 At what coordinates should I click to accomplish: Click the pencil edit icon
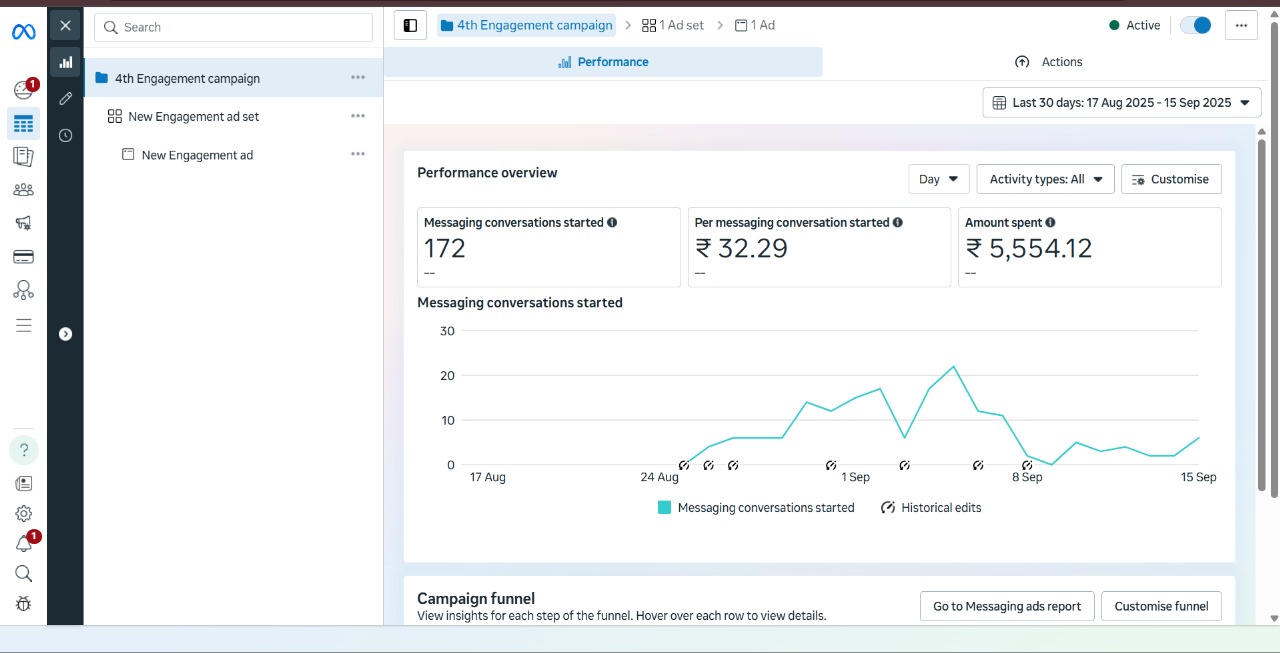pos(66,98)
